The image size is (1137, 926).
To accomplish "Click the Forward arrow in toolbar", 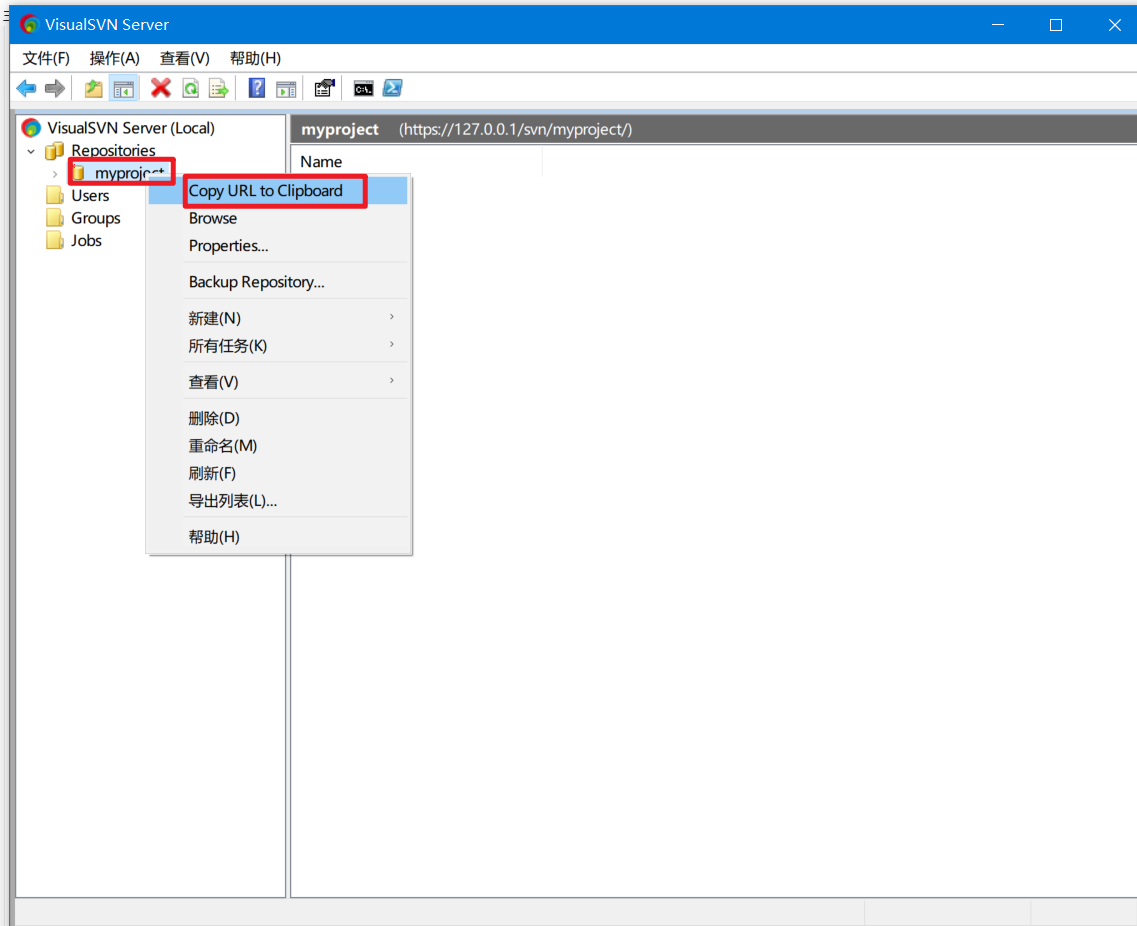I will [x=55, y=88].
